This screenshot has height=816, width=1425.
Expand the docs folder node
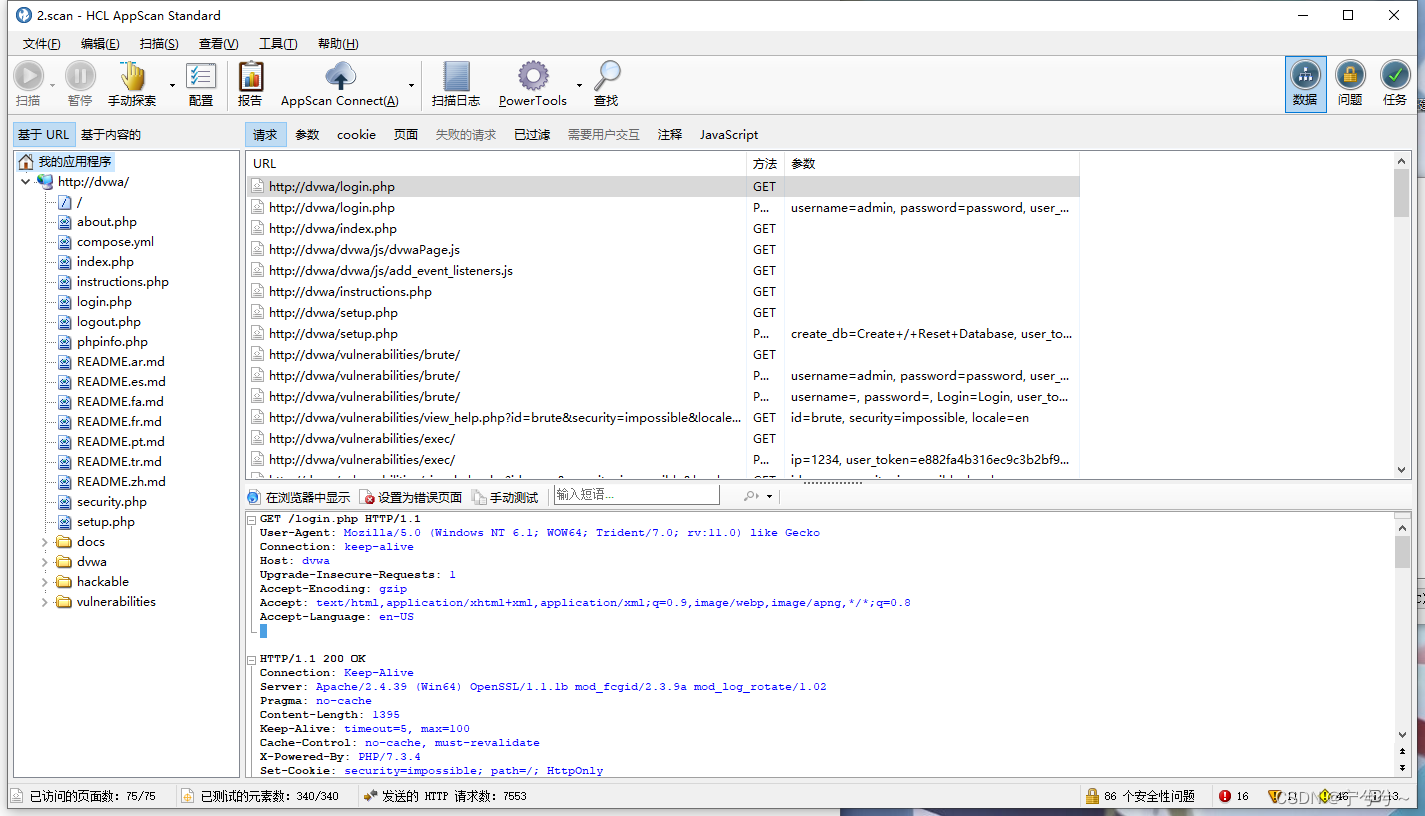pos(44,542)
